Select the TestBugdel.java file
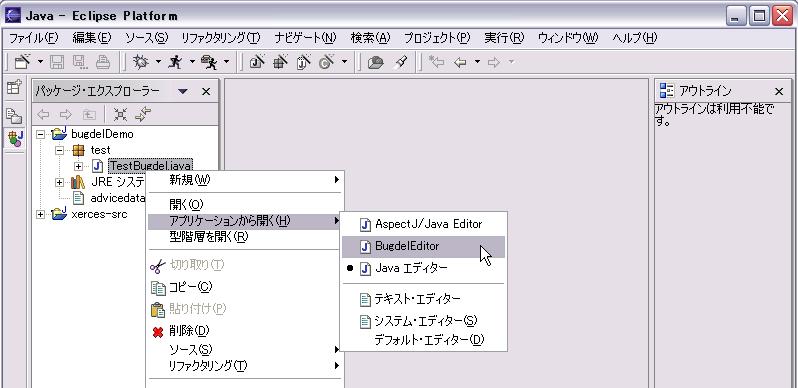This screenshot has height=388, width=798. 151,166
